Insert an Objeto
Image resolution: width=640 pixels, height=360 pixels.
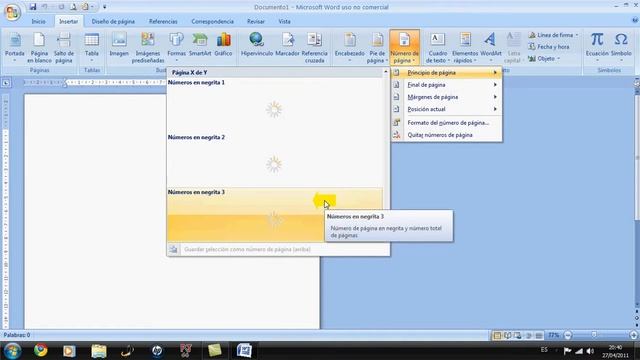(544, 59)
